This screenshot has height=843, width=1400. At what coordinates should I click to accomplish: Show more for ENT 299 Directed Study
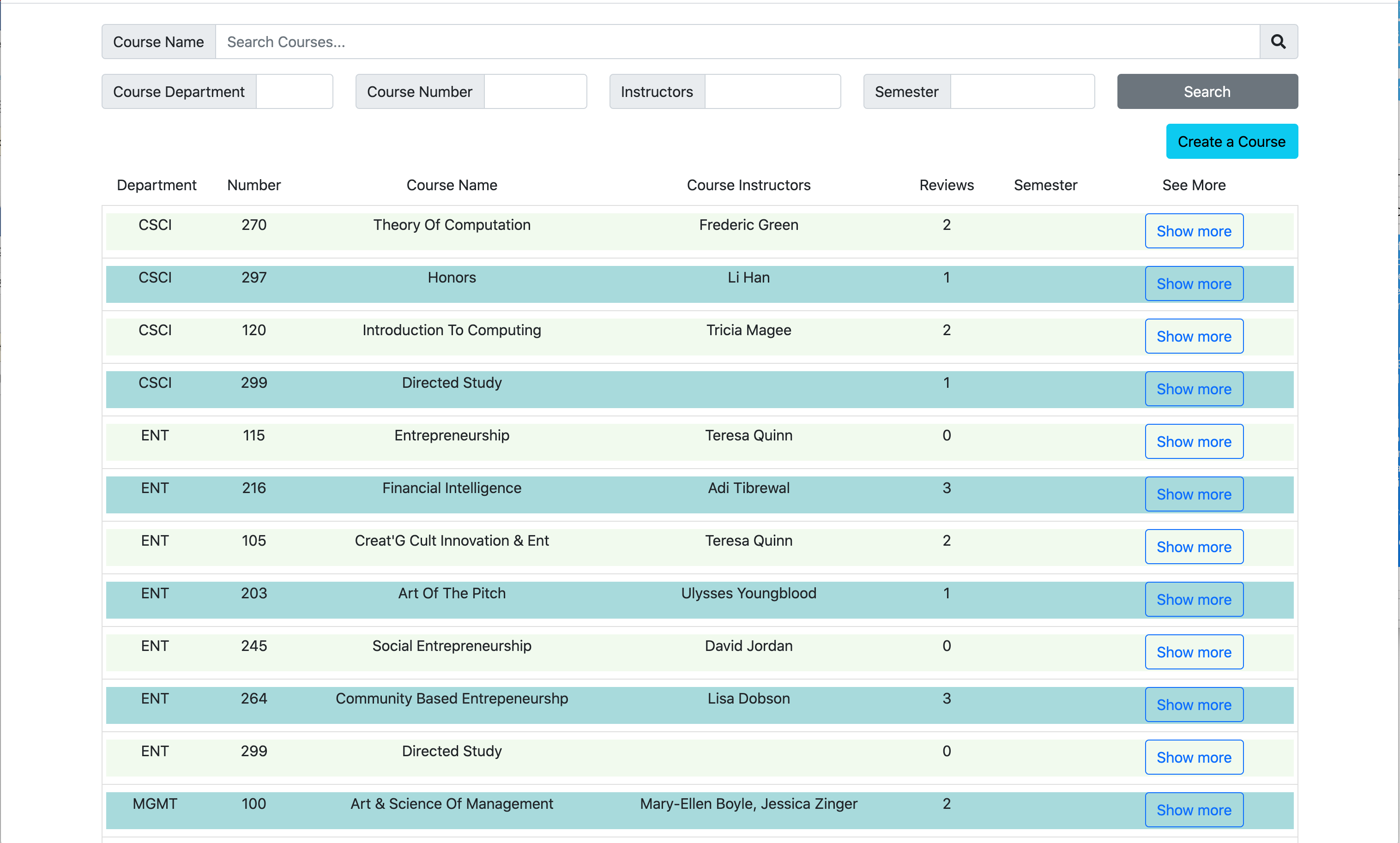pyautogui.click(x=1194, y=757)
